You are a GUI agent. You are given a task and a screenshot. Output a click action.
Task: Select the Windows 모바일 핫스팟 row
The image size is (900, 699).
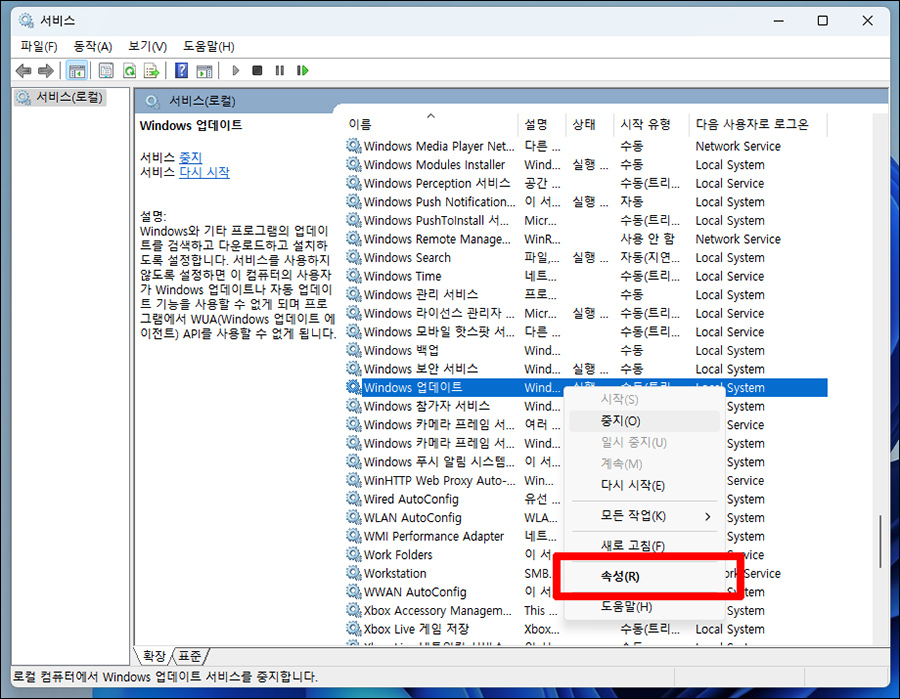point(586,332)
